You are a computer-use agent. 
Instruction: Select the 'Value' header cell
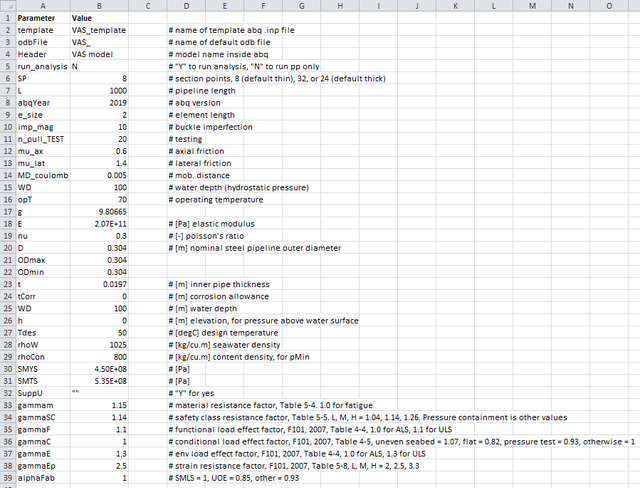click(99, 18)
